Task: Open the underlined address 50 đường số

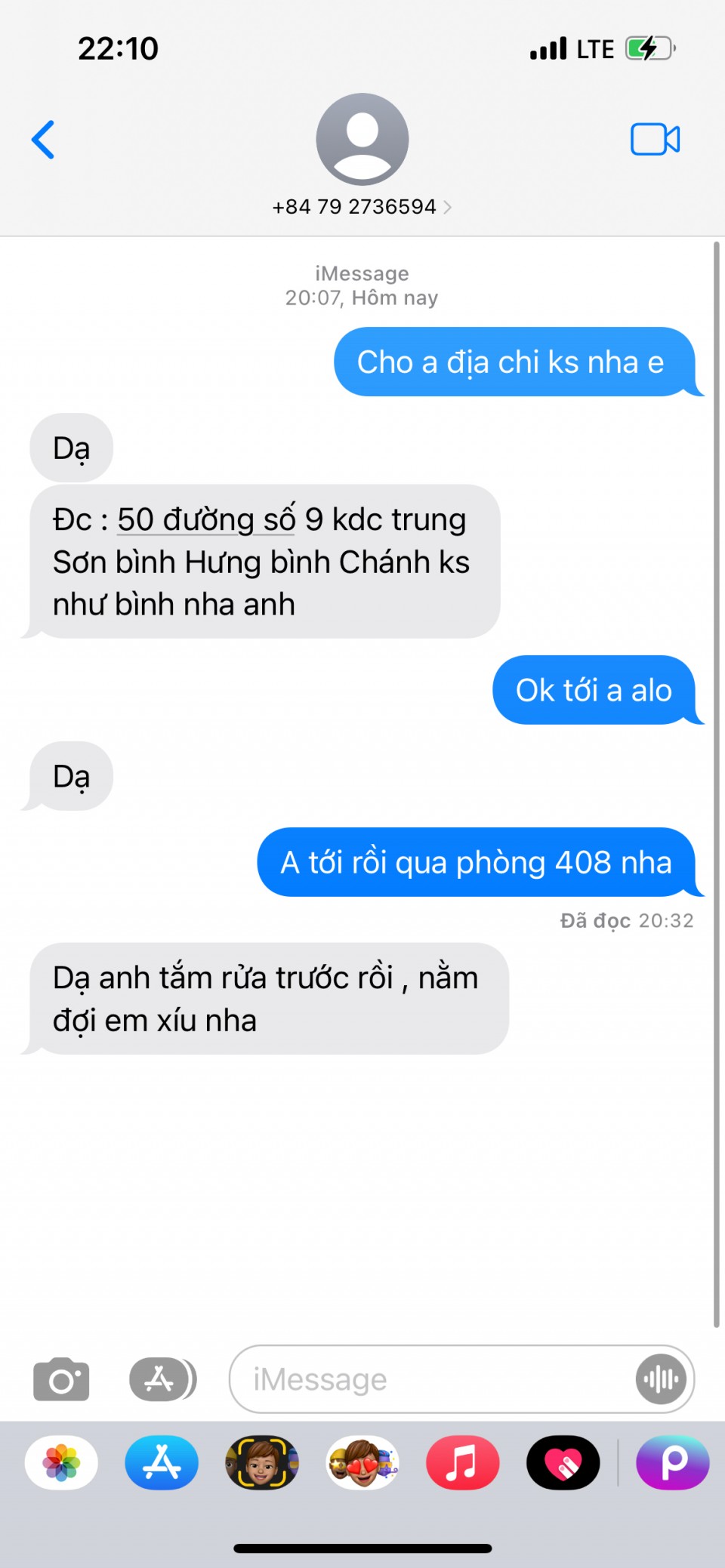Action: click(206, 520)
